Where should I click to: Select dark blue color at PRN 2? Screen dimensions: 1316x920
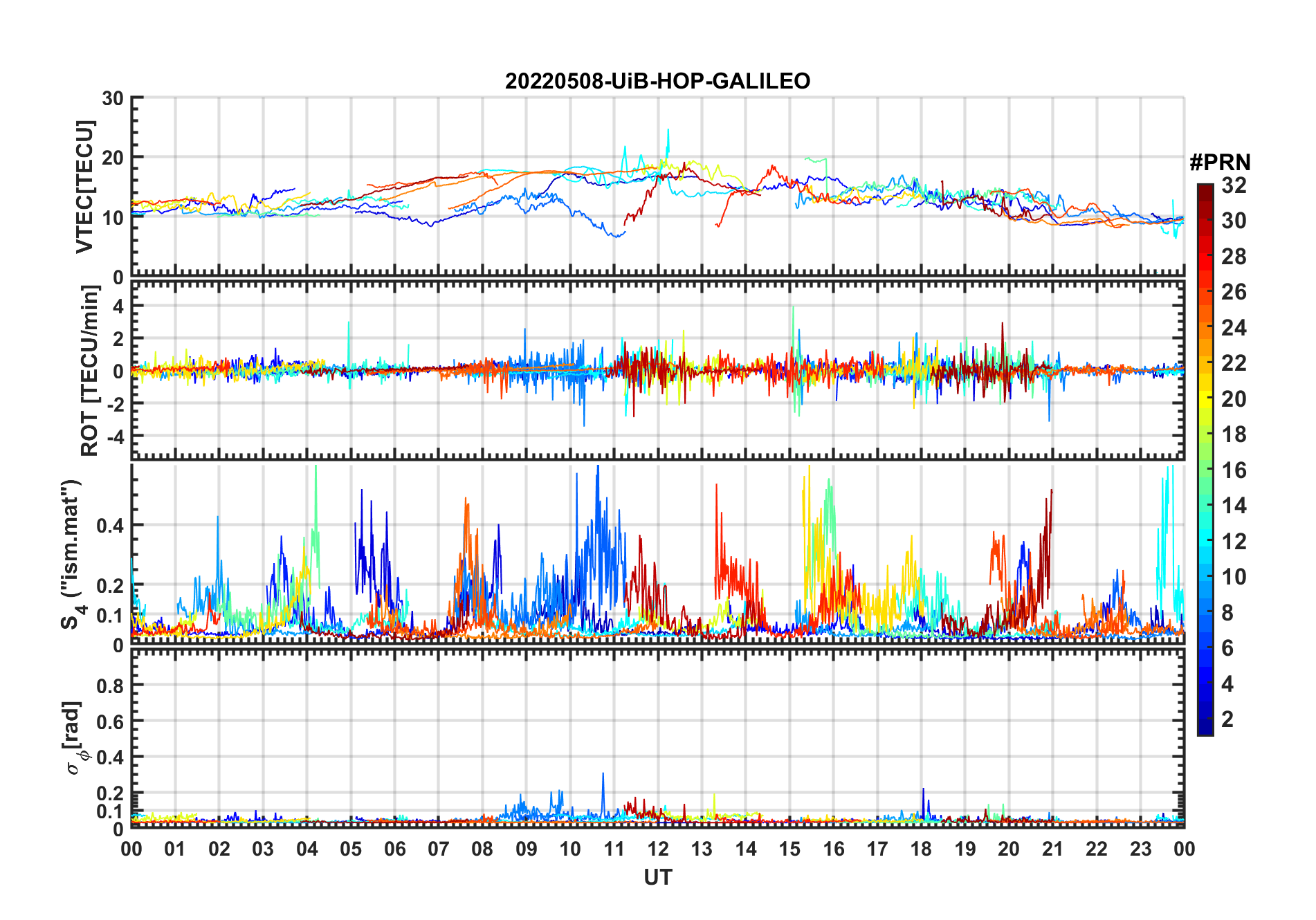1205,719
